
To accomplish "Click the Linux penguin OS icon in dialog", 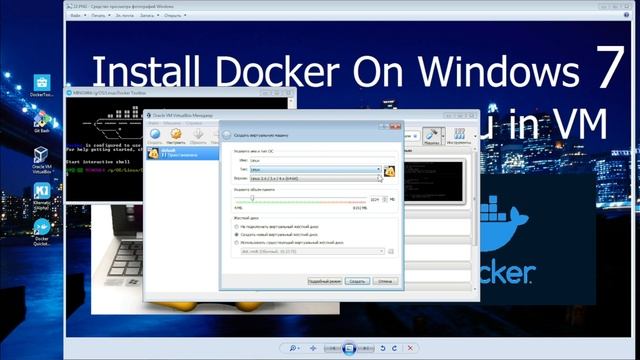I will (389, 171).
